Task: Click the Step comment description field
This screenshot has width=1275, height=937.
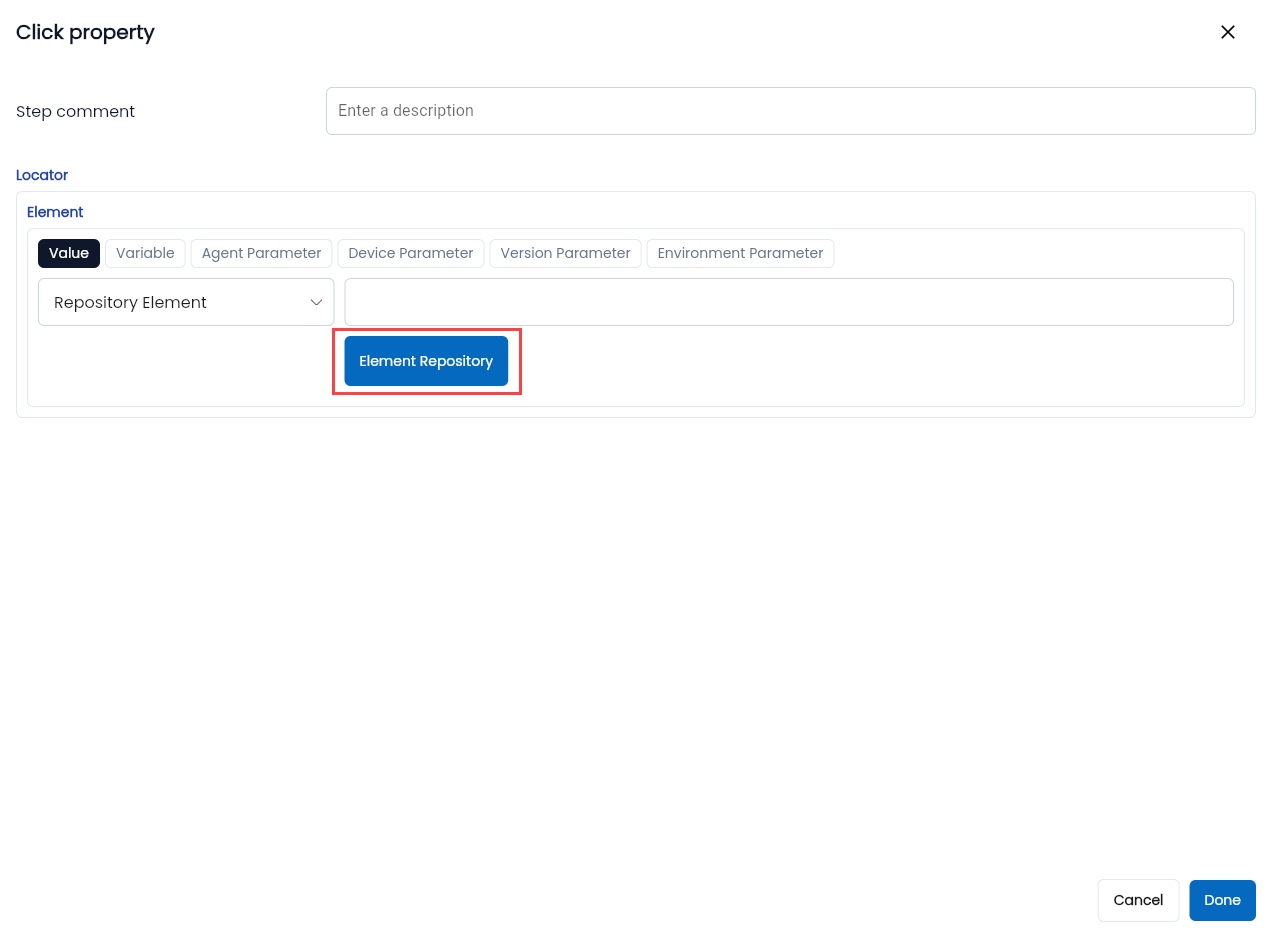Action: [x=790, y=111]
